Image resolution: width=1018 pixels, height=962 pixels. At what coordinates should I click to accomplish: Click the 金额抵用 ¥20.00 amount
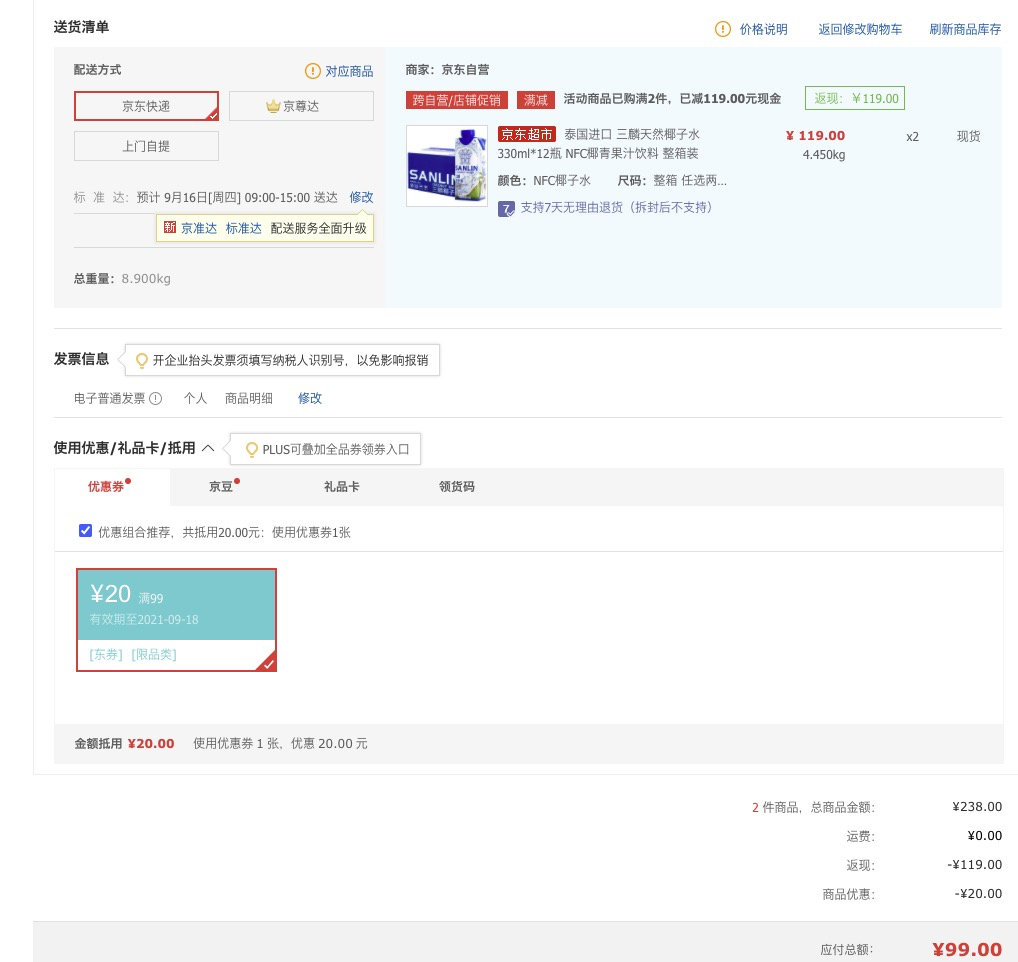tap(151, 744)
